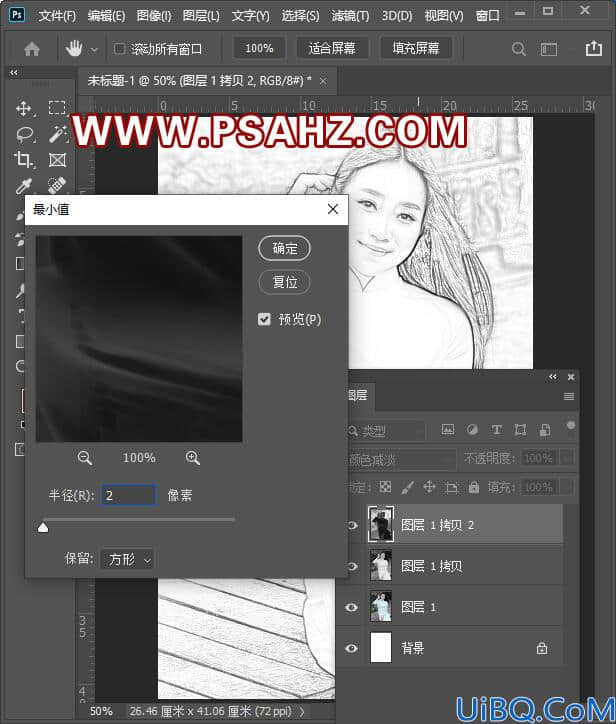Click the 半径(R) input field
This screenshot has height=724, width=616.
(x=128, y=495)
